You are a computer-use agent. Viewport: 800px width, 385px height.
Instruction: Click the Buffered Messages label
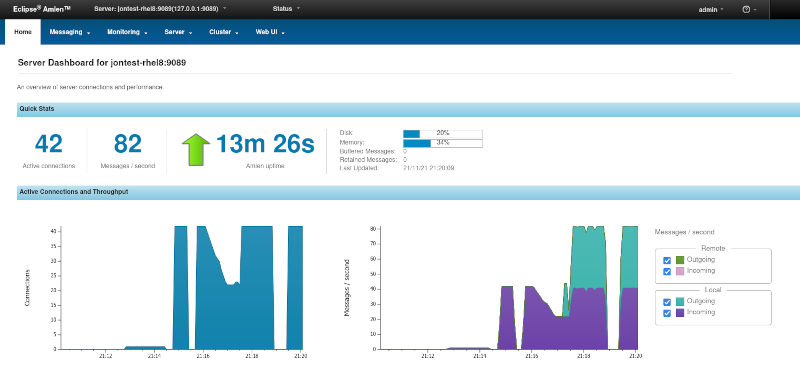coord(367,151)
